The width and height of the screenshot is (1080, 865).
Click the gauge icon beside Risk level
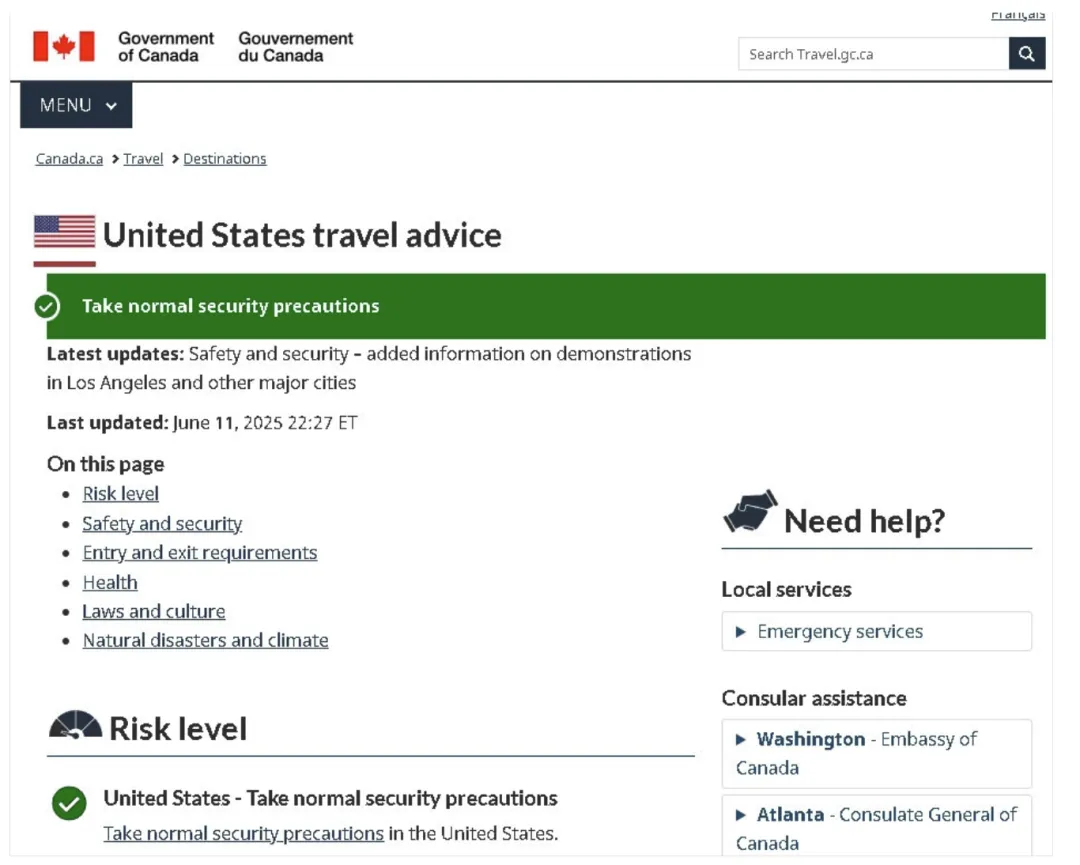[75, 726]
